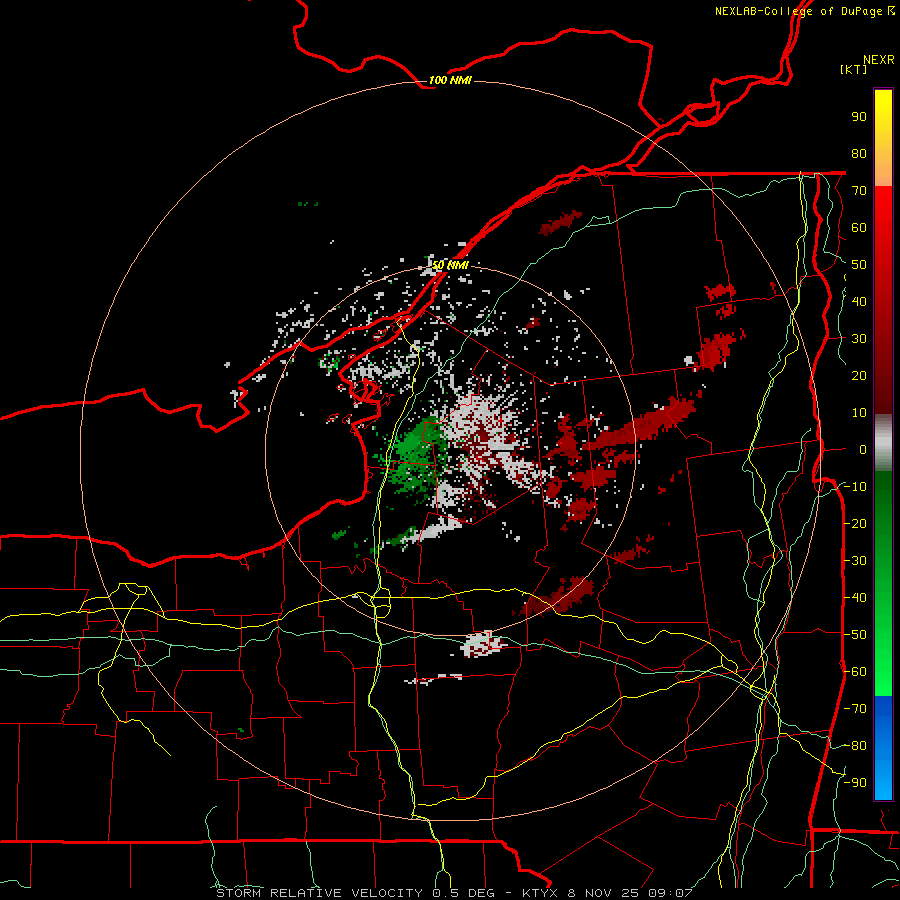Select the -50 knot scale label
900x900 pixels.
pyautogui.click(x=855, y=635)
